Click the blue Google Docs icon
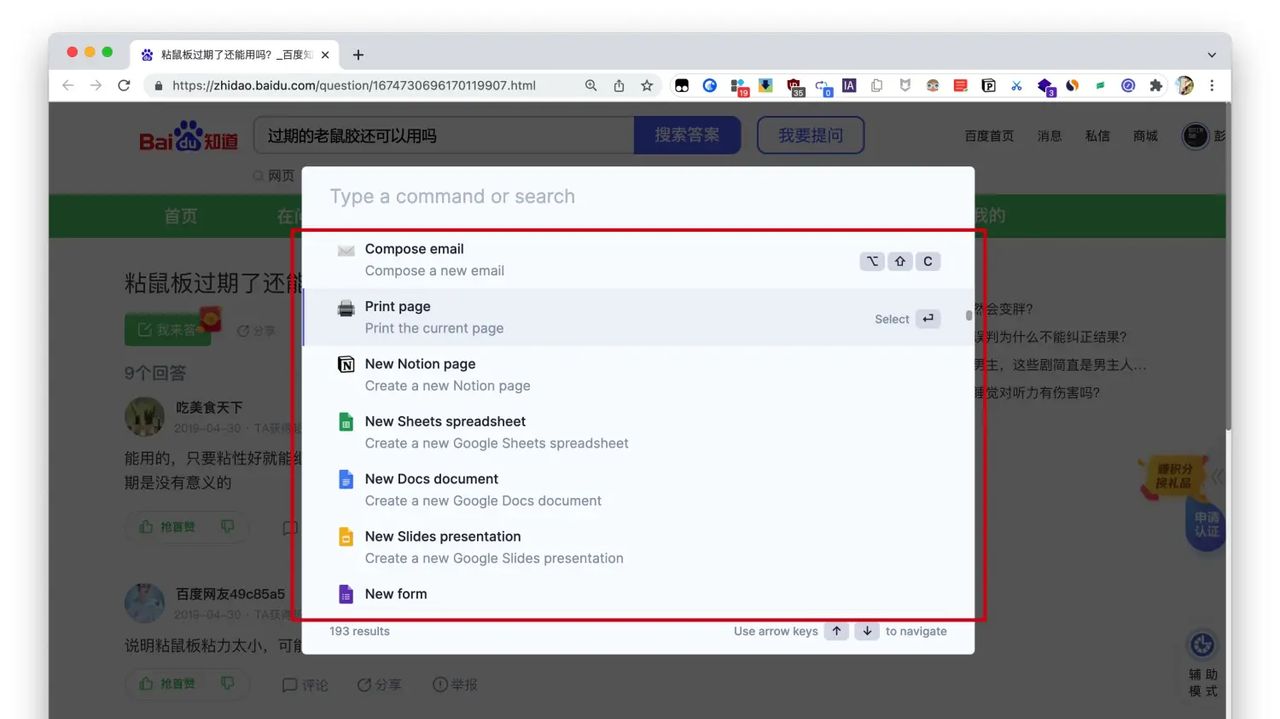The height and width of the screenshot is (719, 1280). coord(346,479)
